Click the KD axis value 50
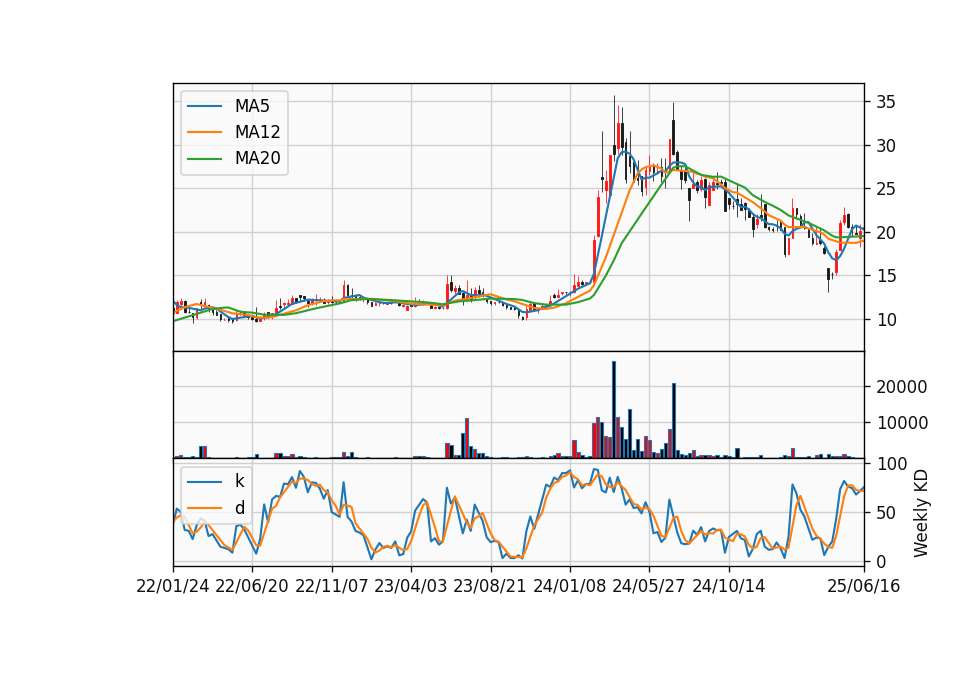Screen dimensions: 960x690 pos(885,512)
